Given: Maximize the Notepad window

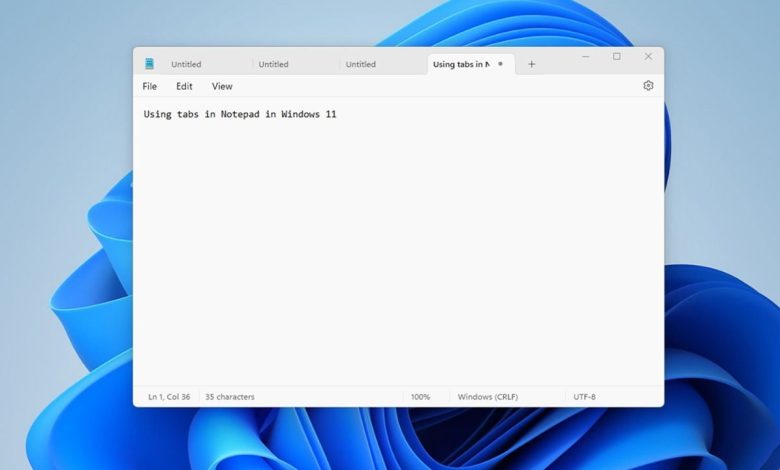Looking at the screenshot, I should click(x=617, y=57).
